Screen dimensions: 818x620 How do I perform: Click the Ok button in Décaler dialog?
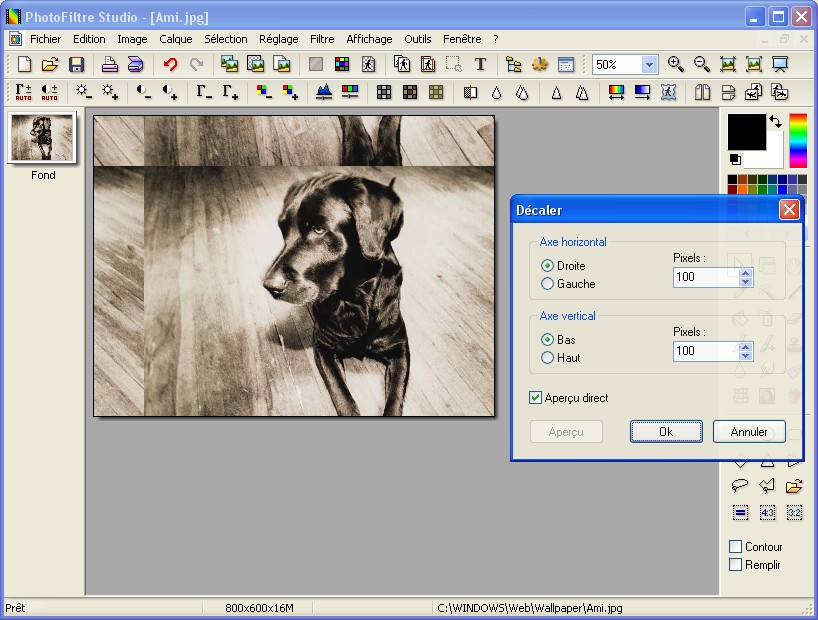666,432
